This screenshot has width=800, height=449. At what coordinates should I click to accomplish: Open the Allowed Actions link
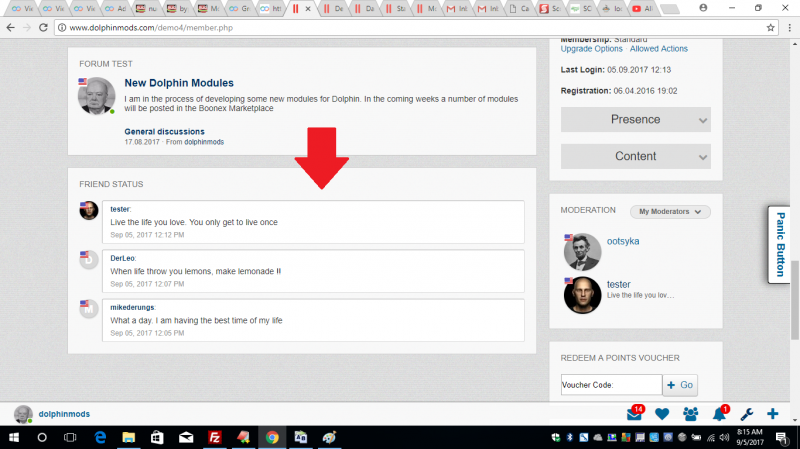point(659,48)
